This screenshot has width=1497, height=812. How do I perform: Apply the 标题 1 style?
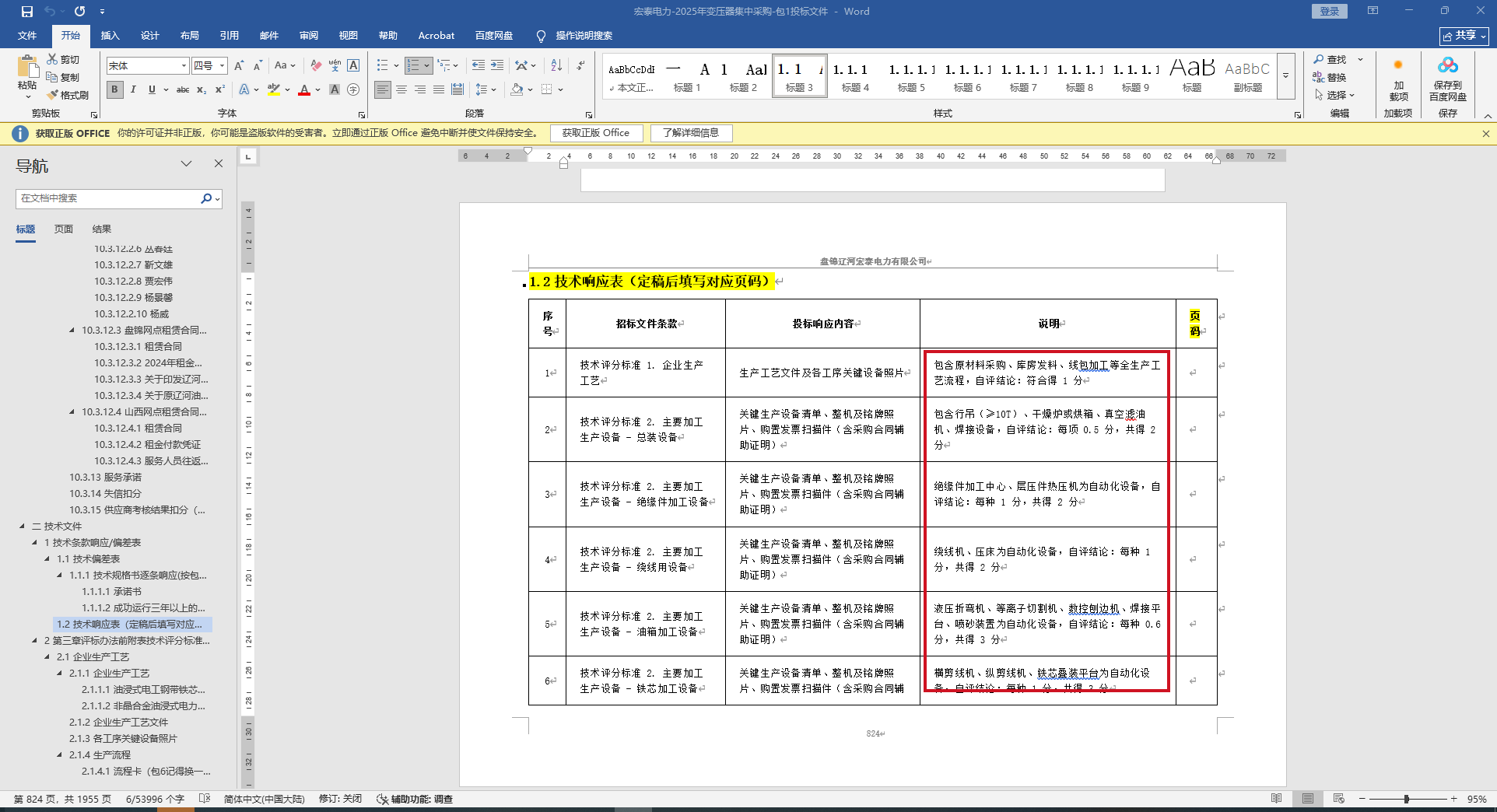[x=687, y=76]
